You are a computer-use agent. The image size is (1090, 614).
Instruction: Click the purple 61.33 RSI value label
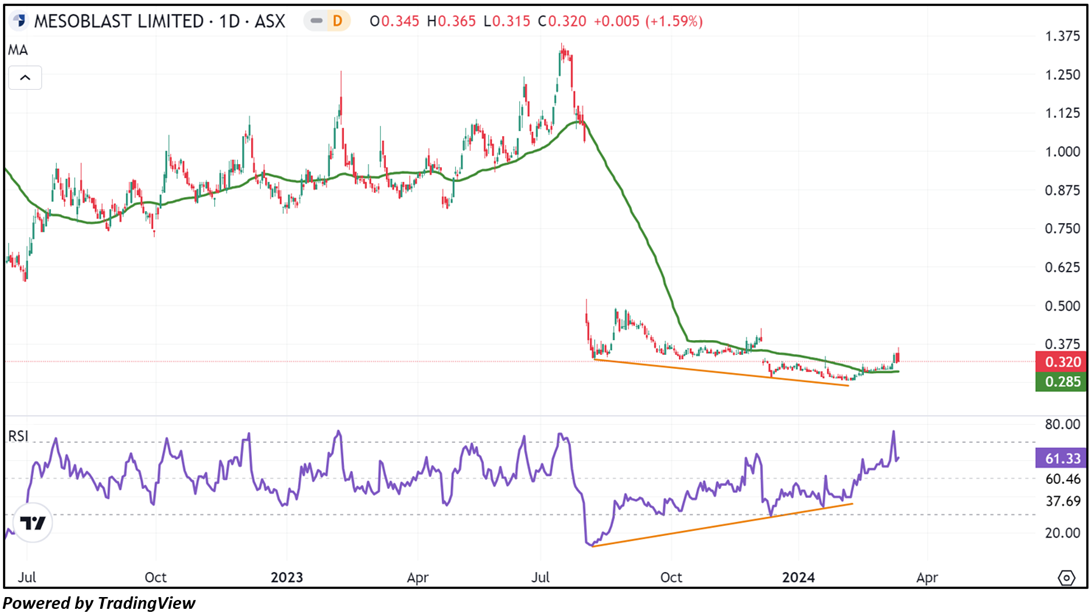pos(1062,458)
